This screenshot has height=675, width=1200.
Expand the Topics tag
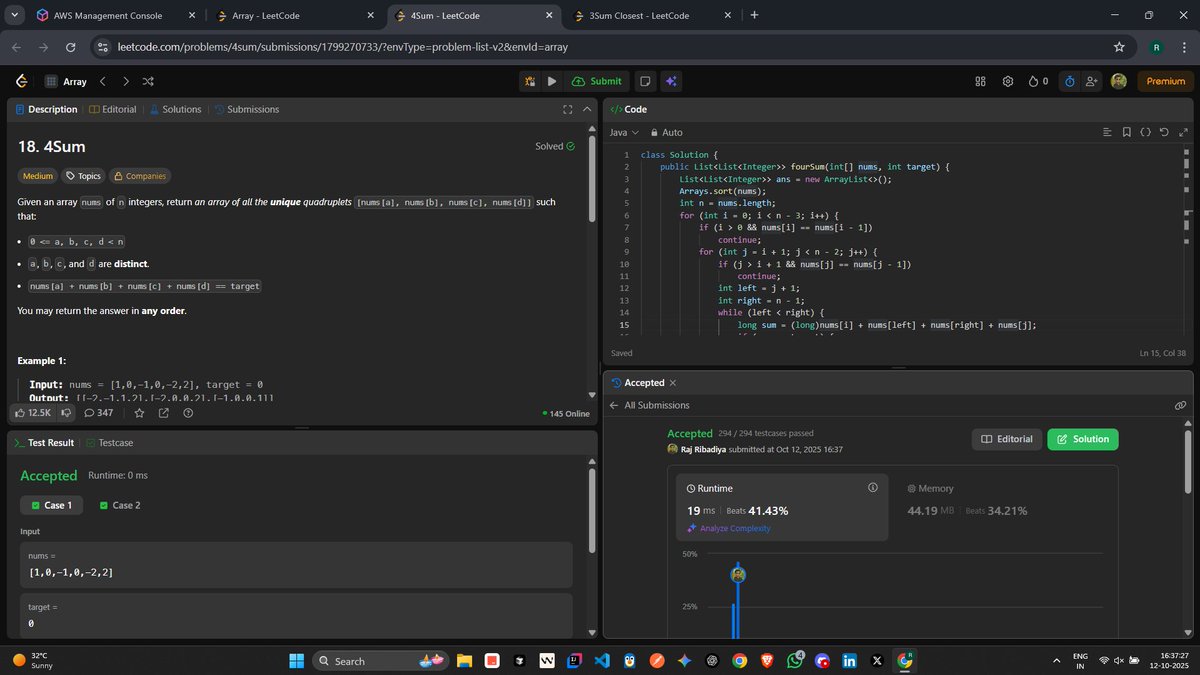83,176
